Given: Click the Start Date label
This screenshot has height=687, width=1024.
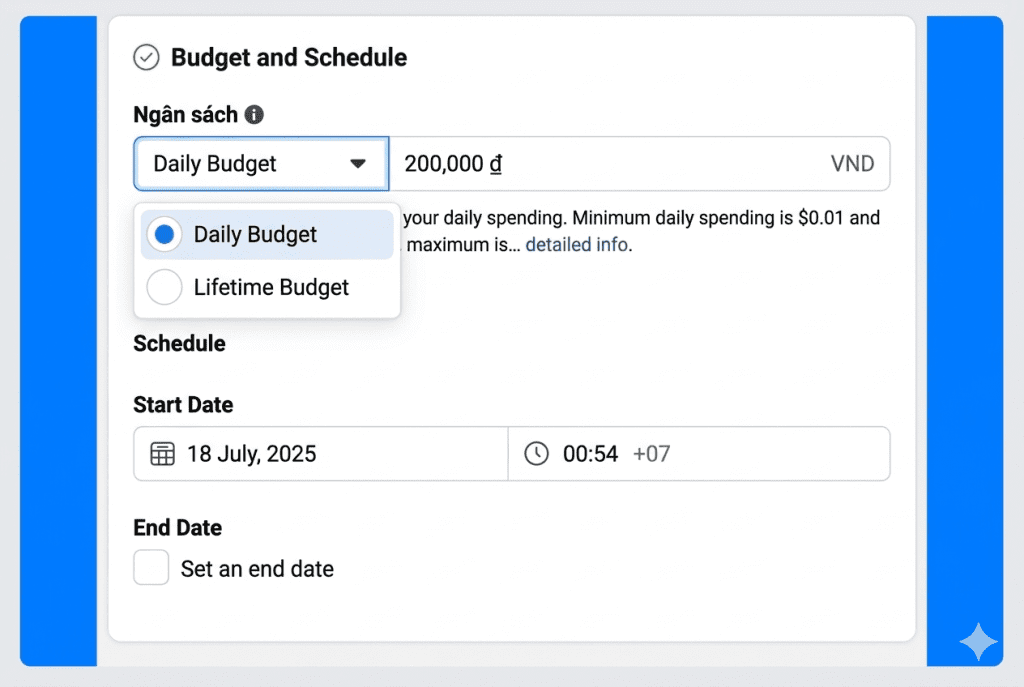Looking at the screenshot, I should pyautogui.click(x=184, y=405).
